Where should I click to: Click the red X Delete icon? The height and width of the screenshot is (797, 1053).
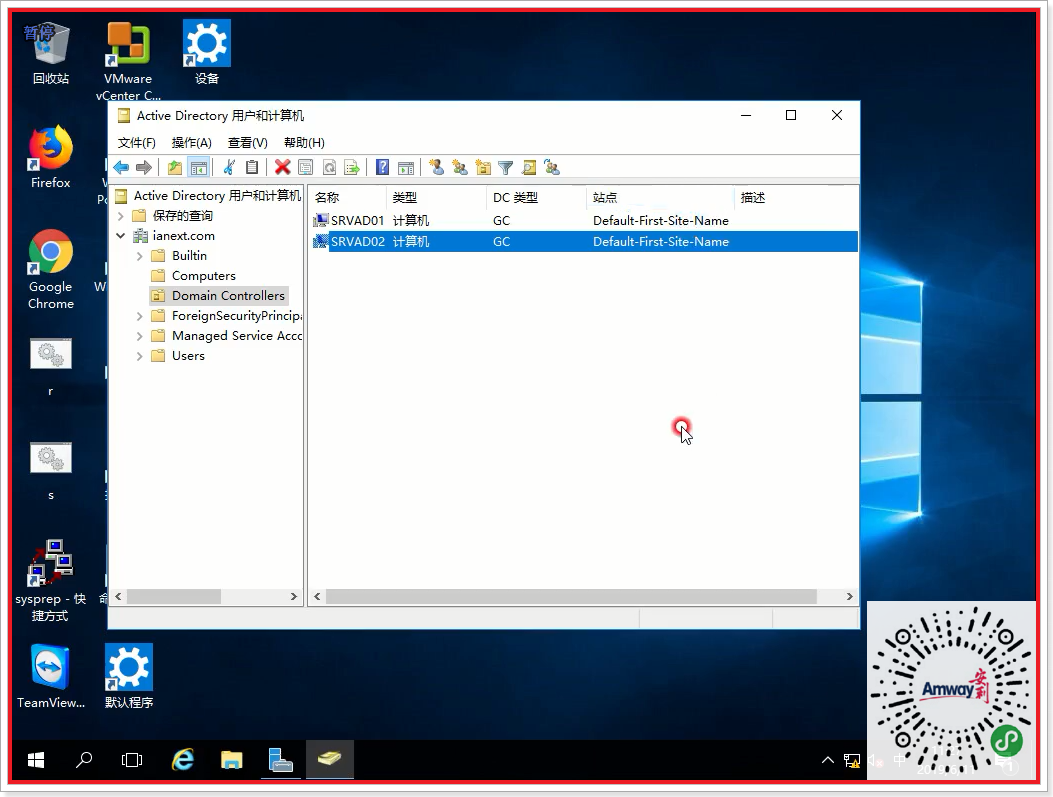[283, 167]
